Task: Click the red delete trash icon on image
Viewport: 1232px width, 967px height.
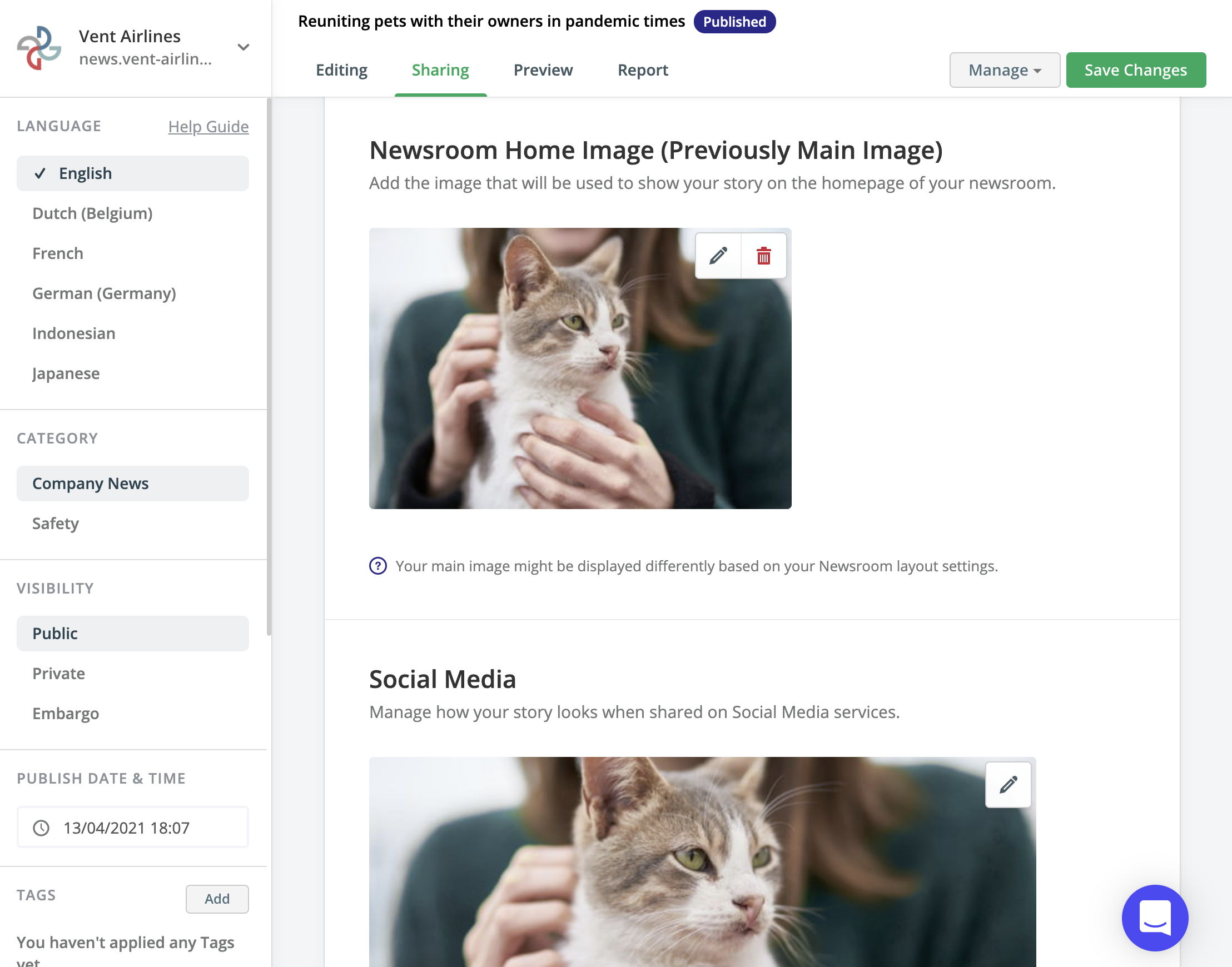Action: [x=764, y=255]
